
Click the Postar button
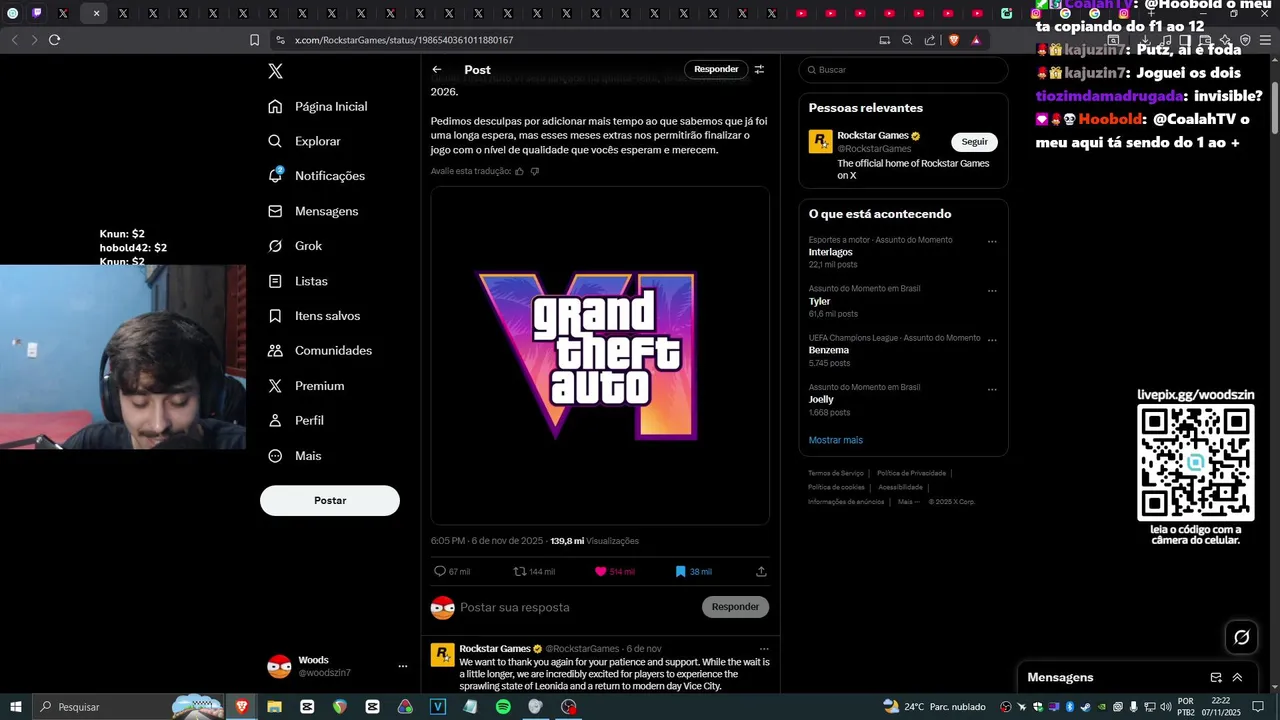tap(330, 500)
